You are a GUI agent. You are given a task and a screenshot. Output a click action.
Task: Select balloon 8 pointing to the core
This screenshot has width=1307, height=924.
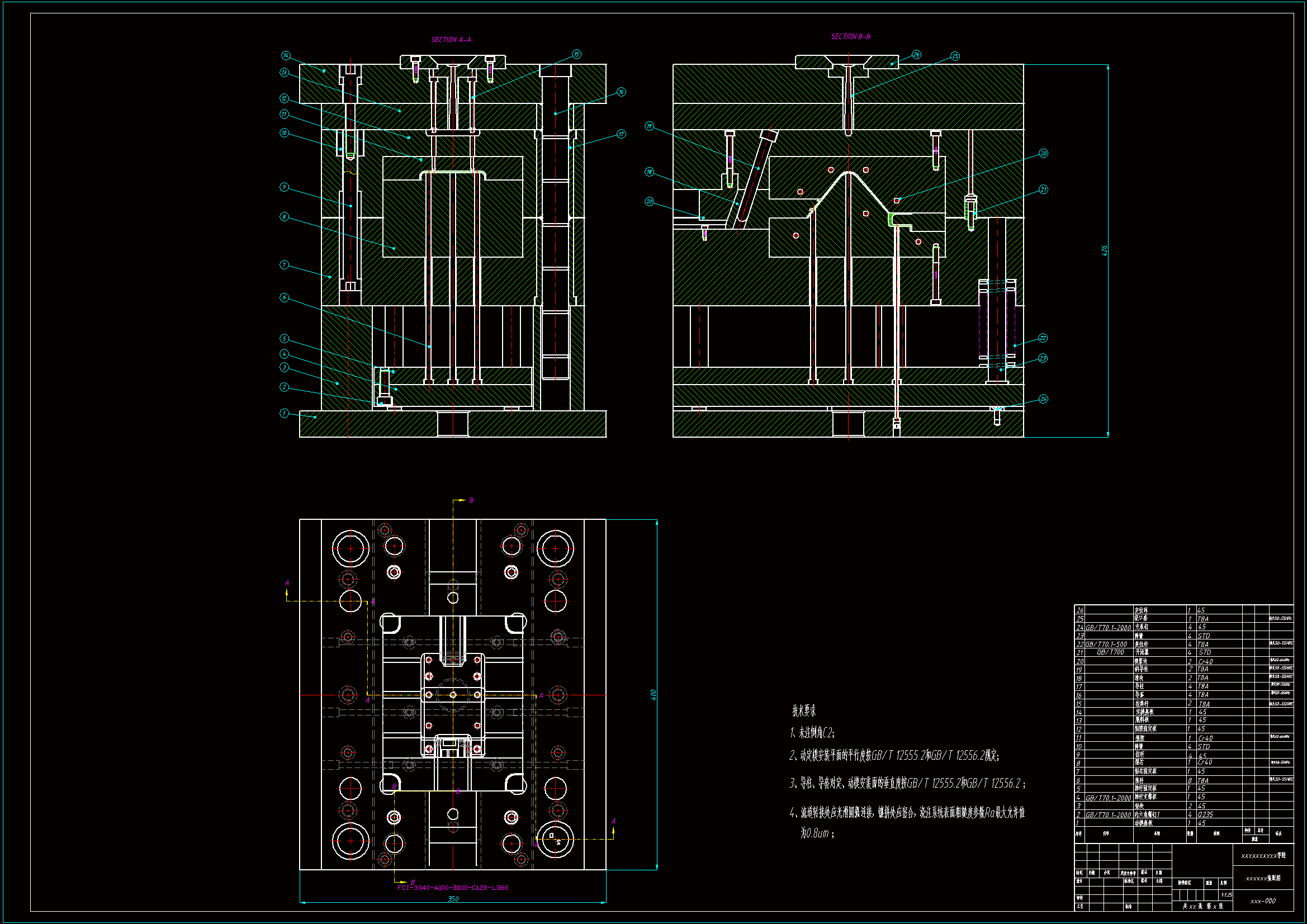click(284, 216)
